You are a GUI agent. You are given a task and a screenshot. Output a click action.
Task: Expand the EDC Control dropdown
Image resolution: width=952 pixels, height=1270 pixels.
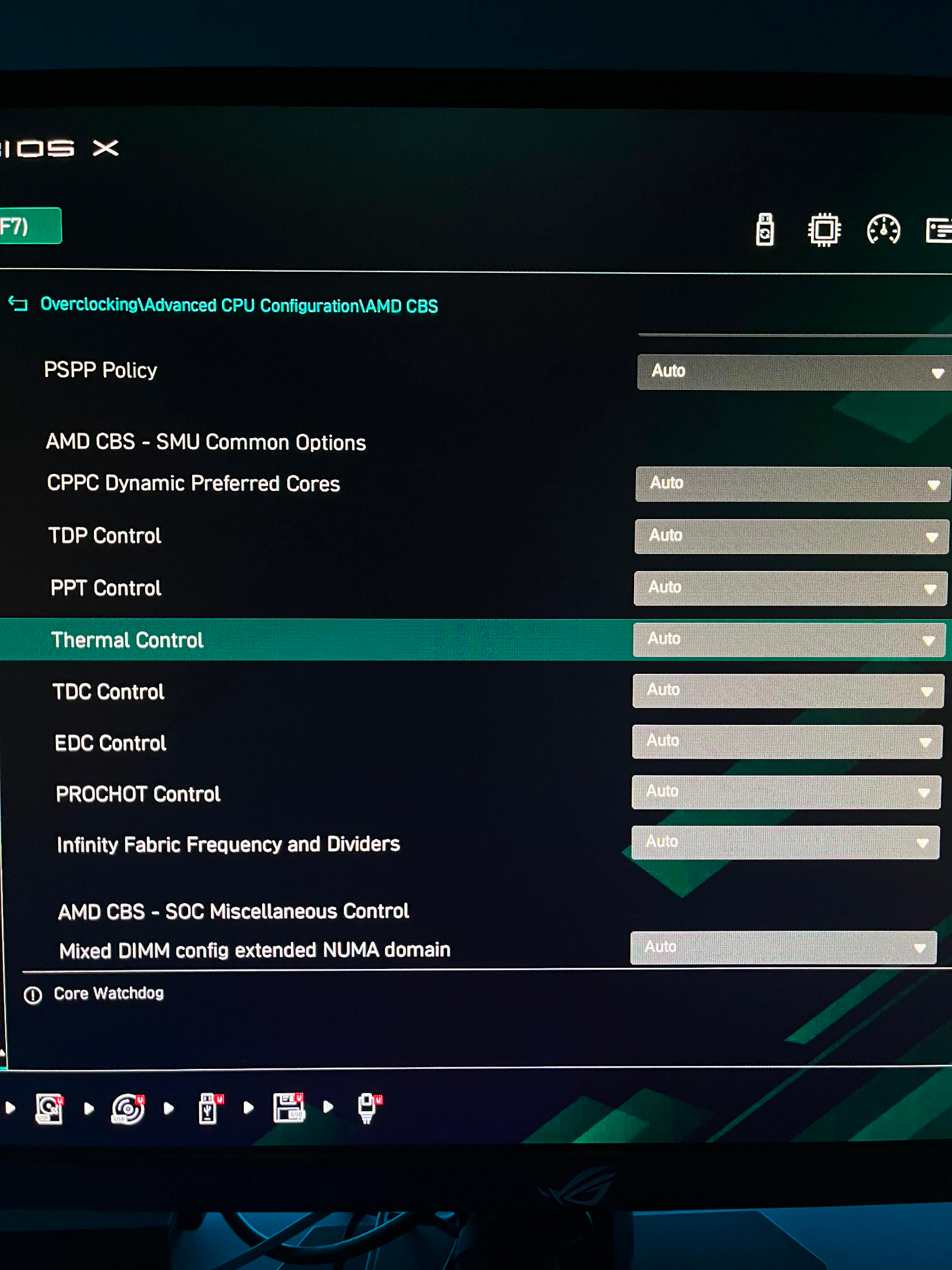[787, 741]
